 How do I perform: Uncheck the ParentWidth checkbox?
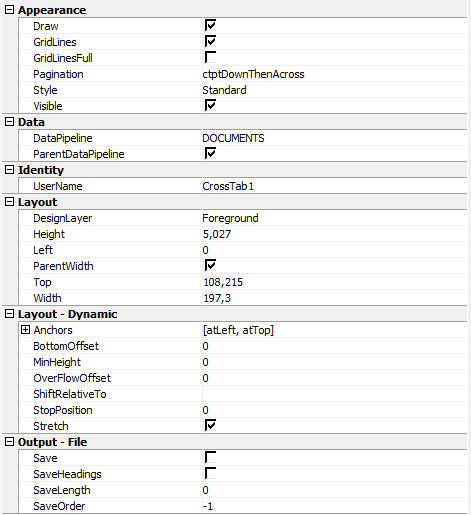pyautogui.click(x=210, y=265)
